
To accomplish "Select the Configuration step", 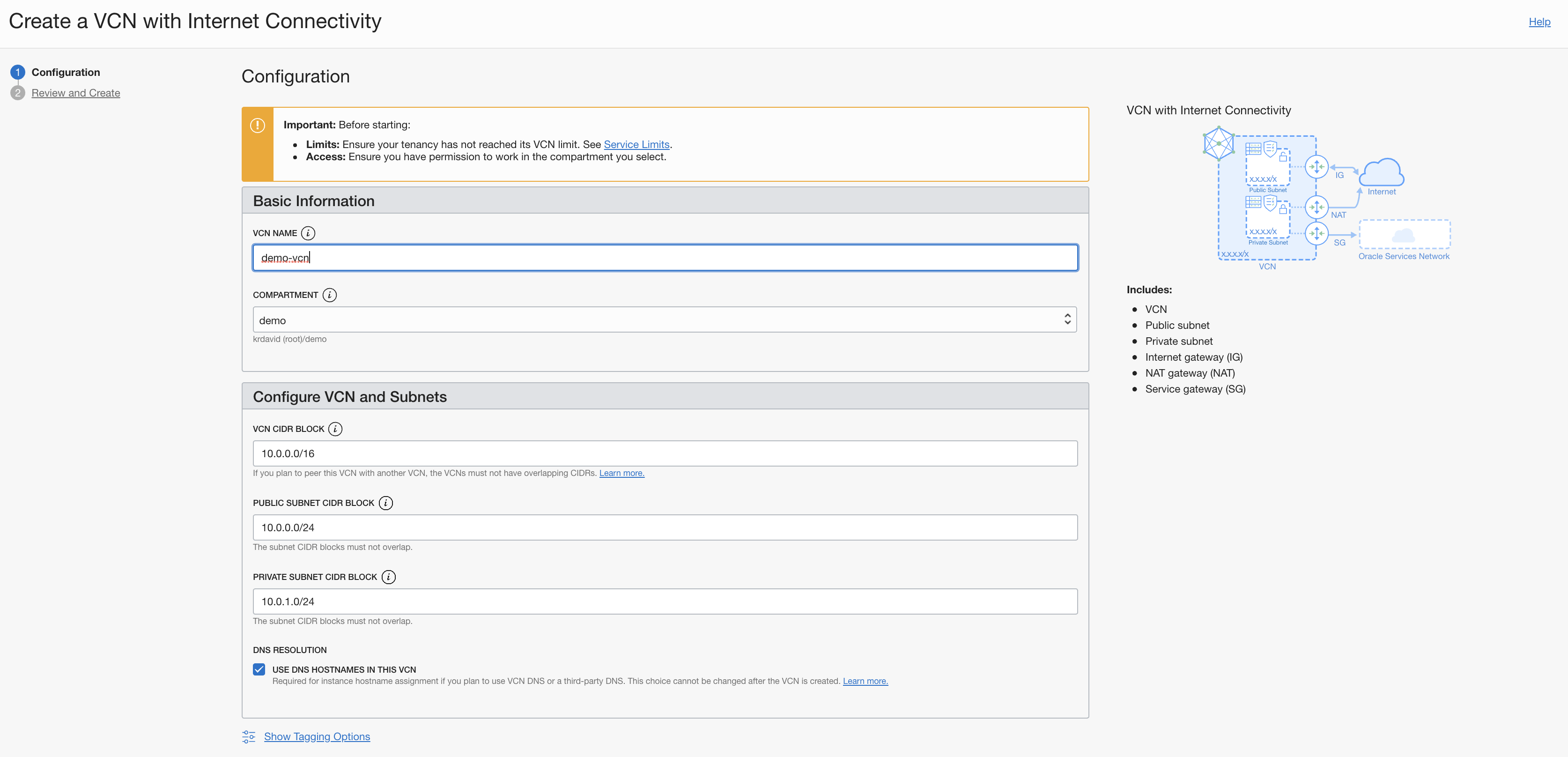I will [x=65, y=73].
